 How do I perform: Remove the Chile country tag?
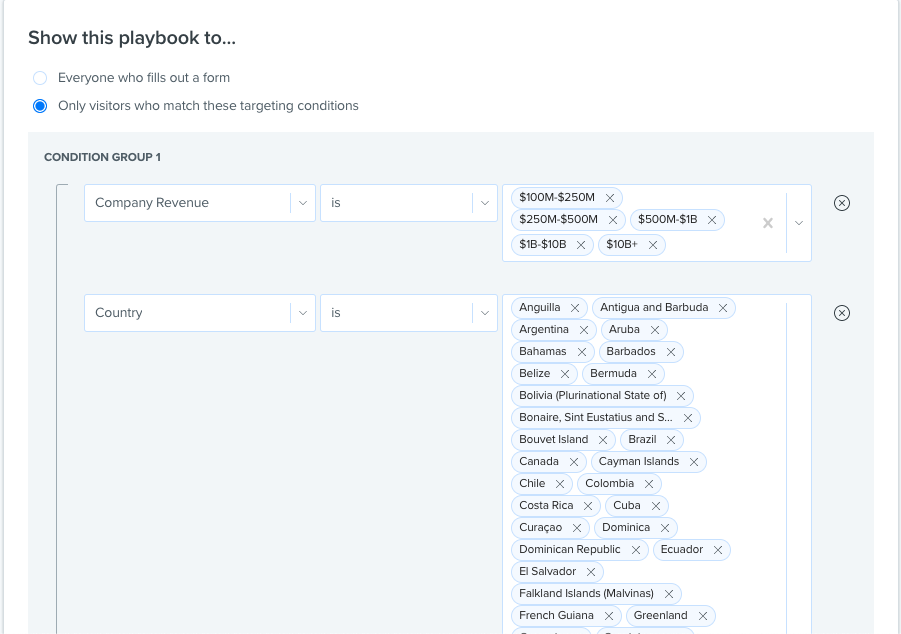click(560, 484)
